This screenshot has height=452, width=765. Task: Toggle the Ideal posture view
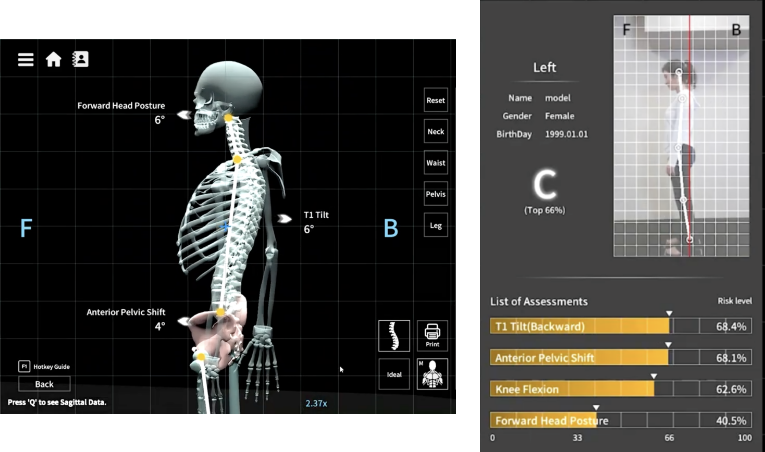394,373
